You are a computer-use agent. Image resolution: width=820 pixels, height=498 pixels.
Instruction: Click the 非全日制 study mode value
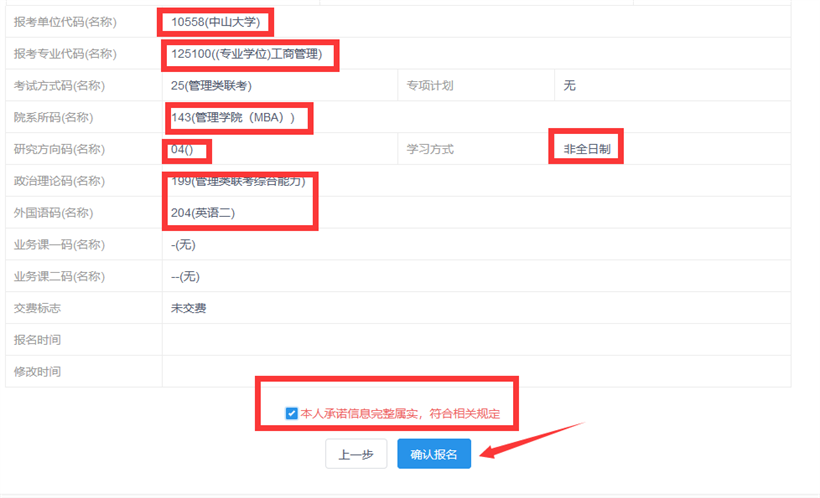tap(586, 149)
